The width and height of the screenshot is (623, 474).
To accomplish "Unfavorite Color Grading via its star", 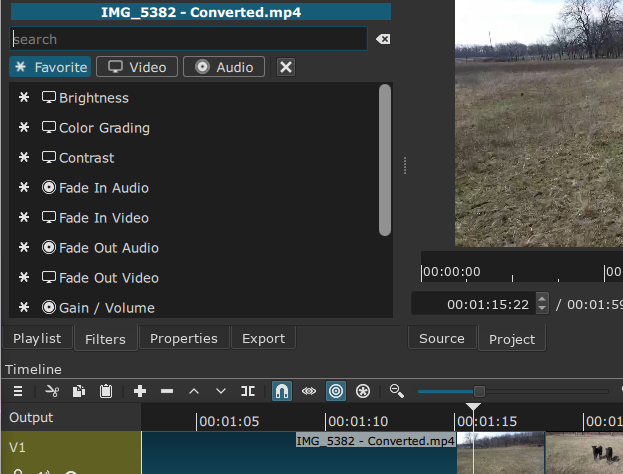I will click(x=24, y=127).
